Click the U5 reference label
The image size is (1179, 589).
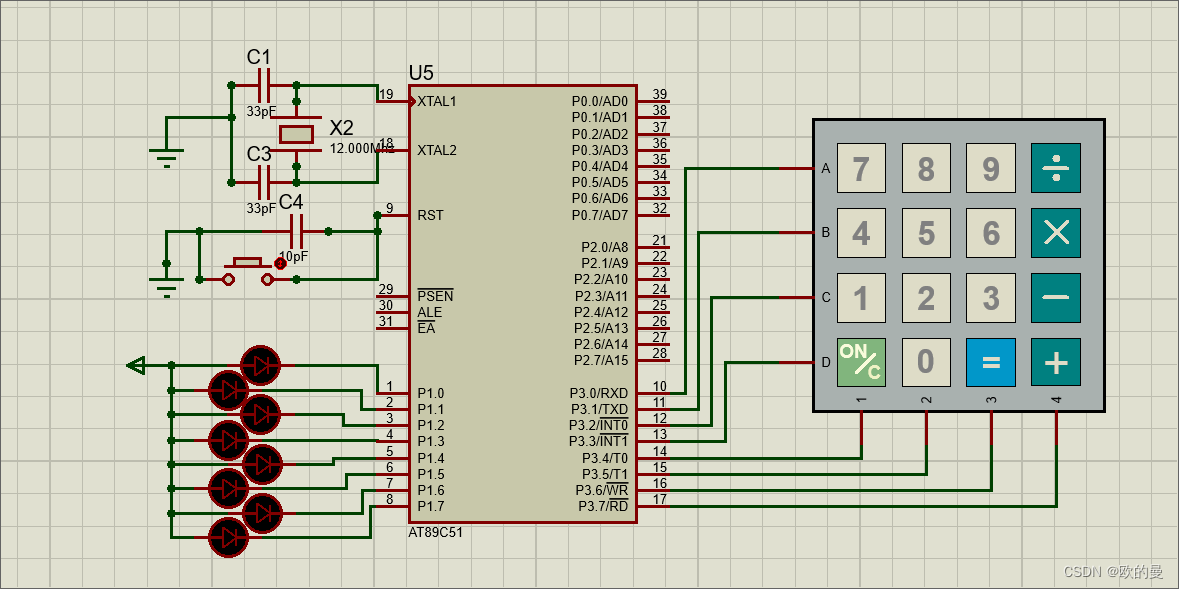[x=421, y=73]
